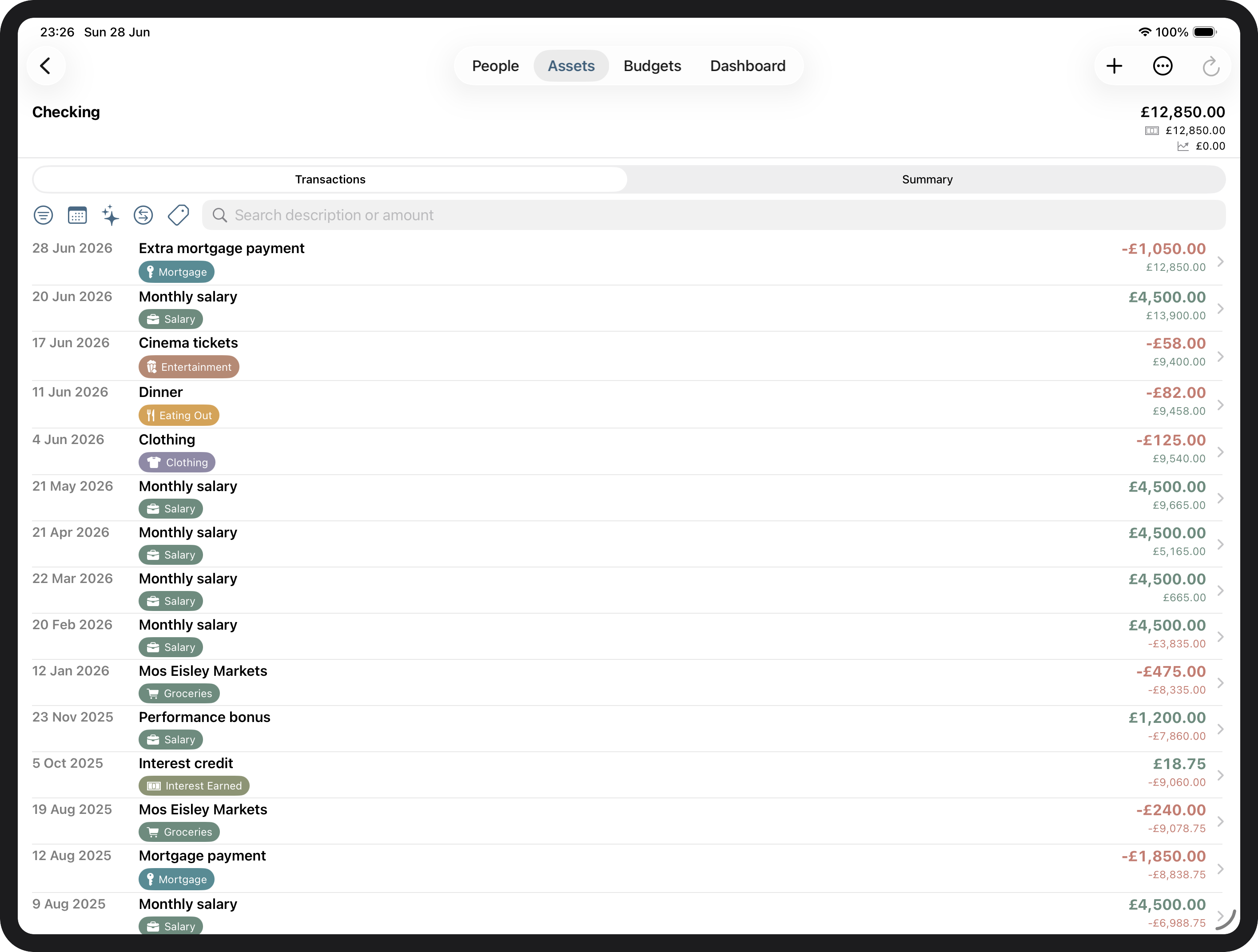The height and width of the screenshot is (952, 1258).
Task: Open the calendar date filter icon
Action: (x=77, y=215)
